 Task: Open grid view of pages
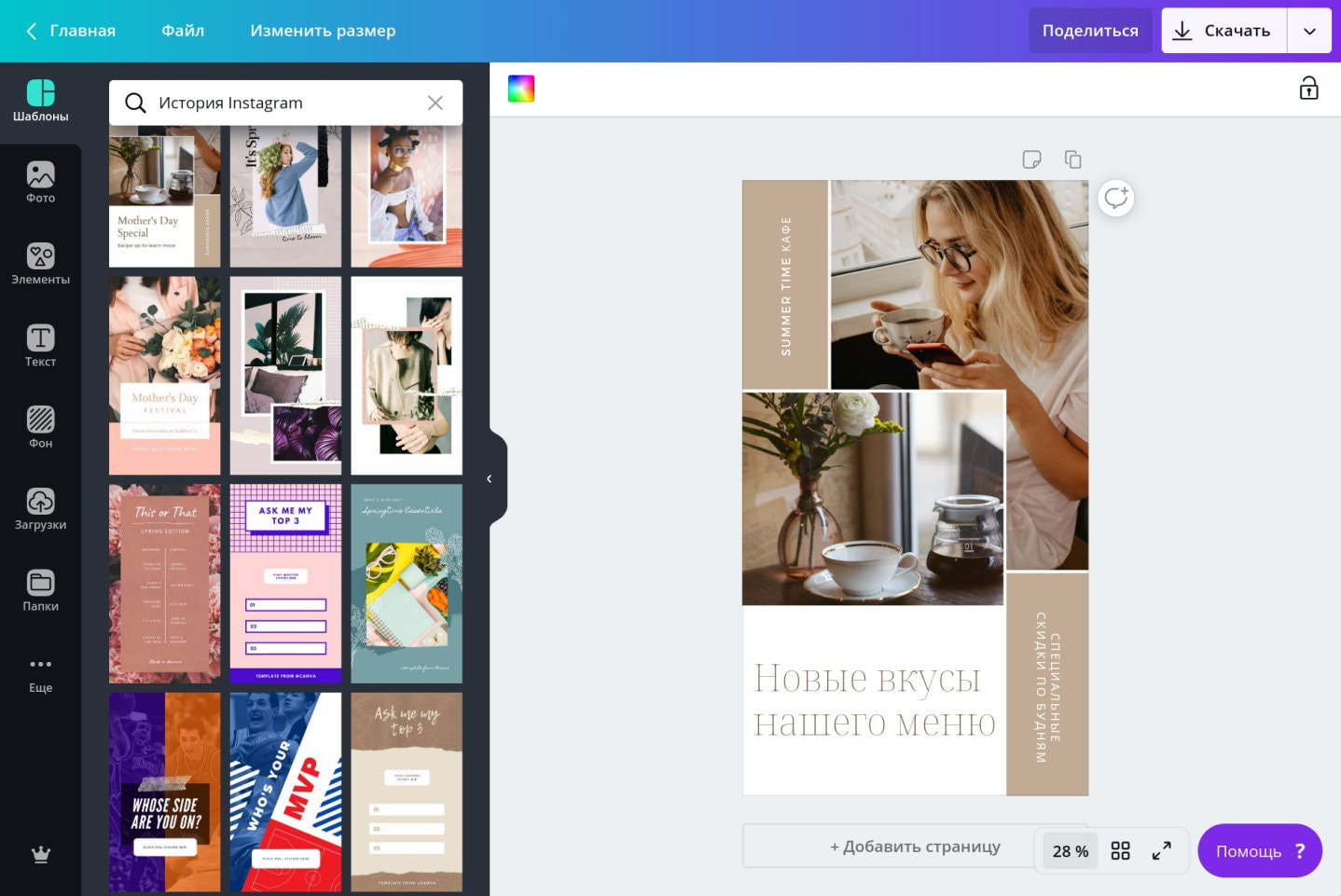(1120, 850)
